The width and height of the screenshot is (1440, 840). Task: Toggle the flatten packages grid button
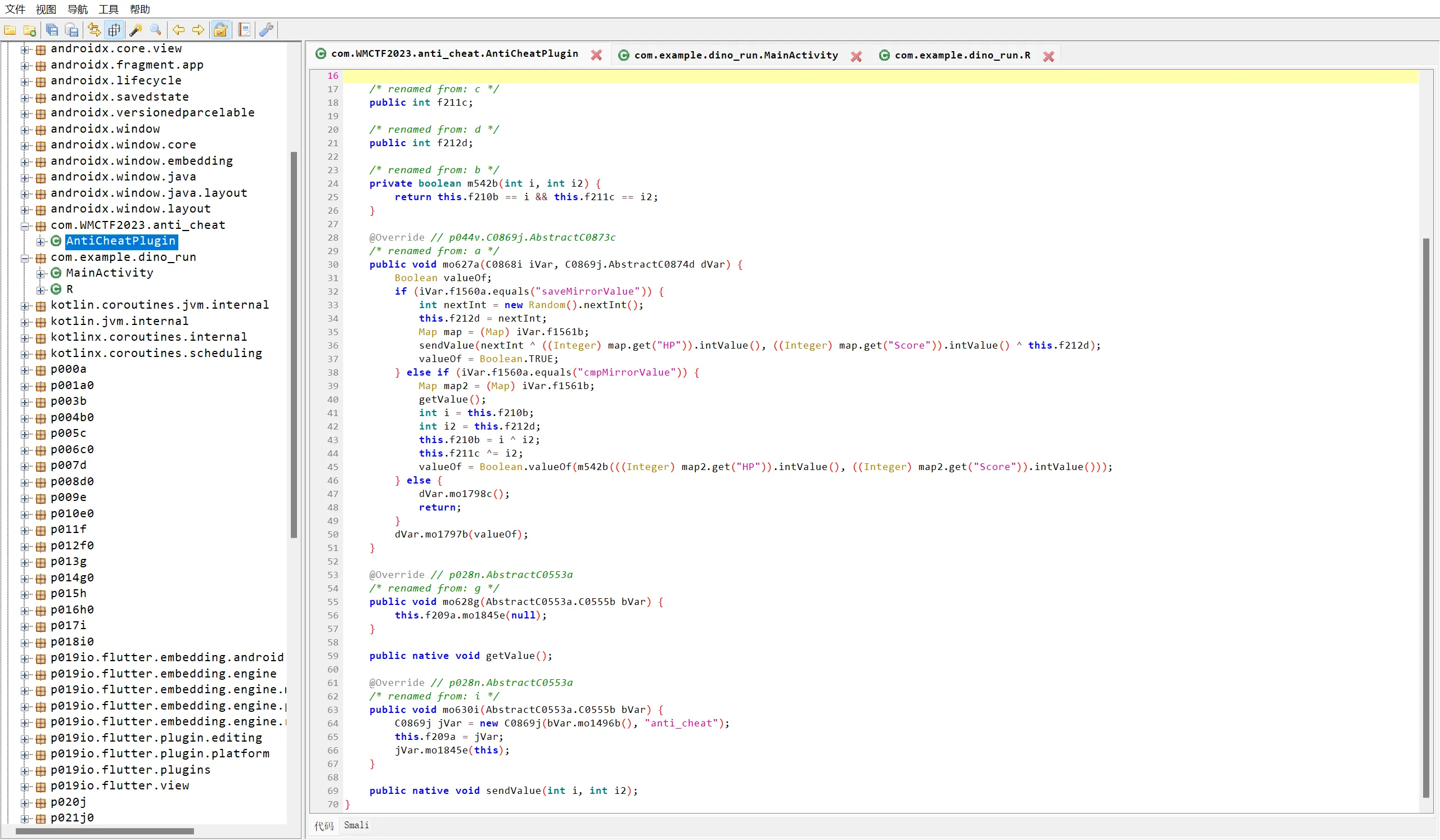click(x=114, y=30)
